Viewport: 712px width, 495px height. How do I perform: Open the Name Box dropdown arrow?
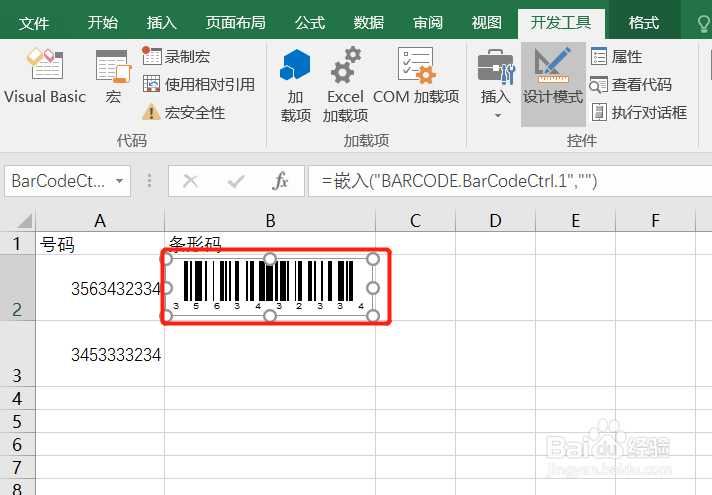click(x=119, y=181)
